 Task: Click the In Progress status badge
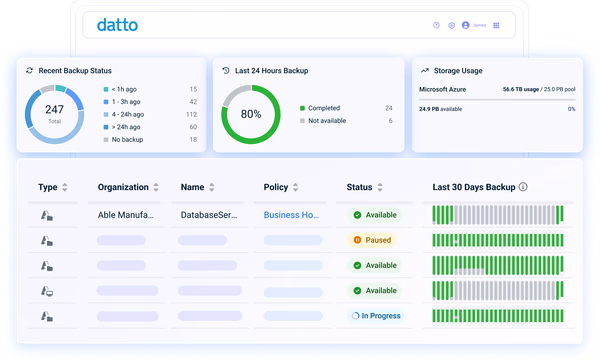point(376,316)
